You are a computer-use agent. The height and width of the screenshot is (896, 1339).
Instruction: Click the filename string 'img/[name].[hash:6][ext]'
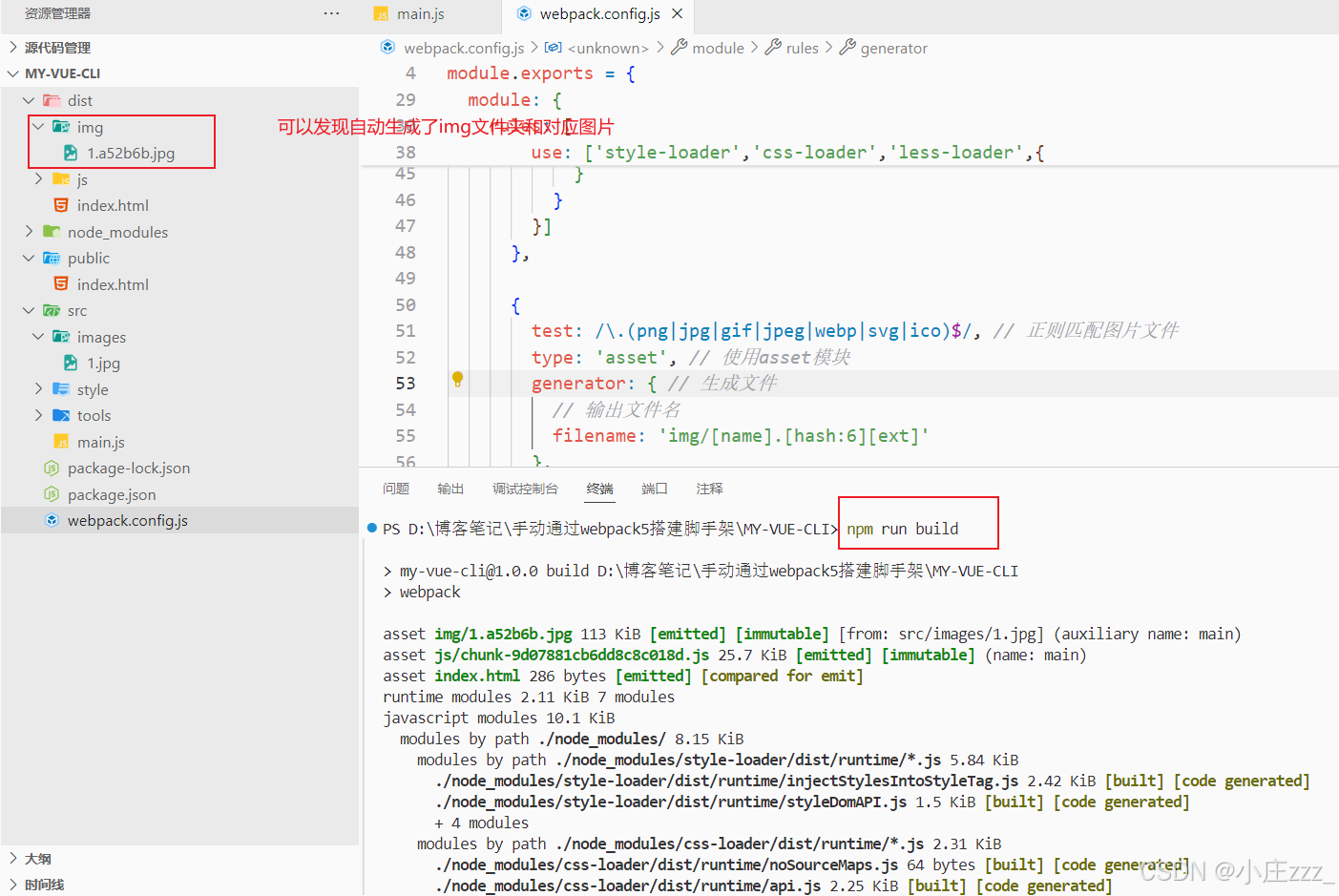793,435
